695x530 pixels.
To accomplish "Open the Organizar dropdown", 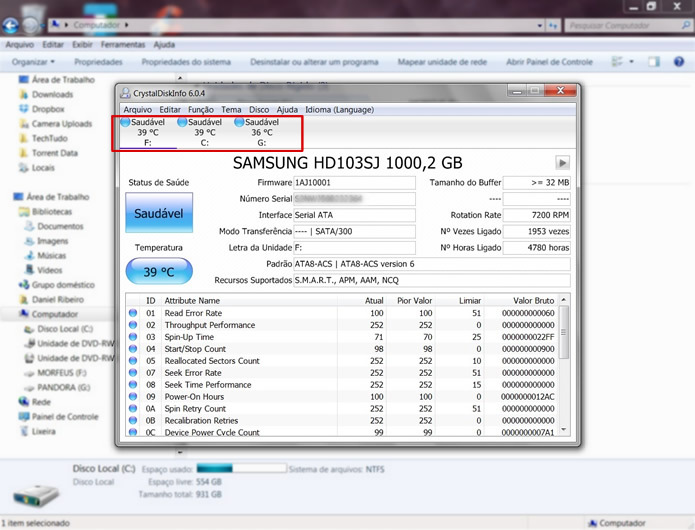I will [35, 62].
